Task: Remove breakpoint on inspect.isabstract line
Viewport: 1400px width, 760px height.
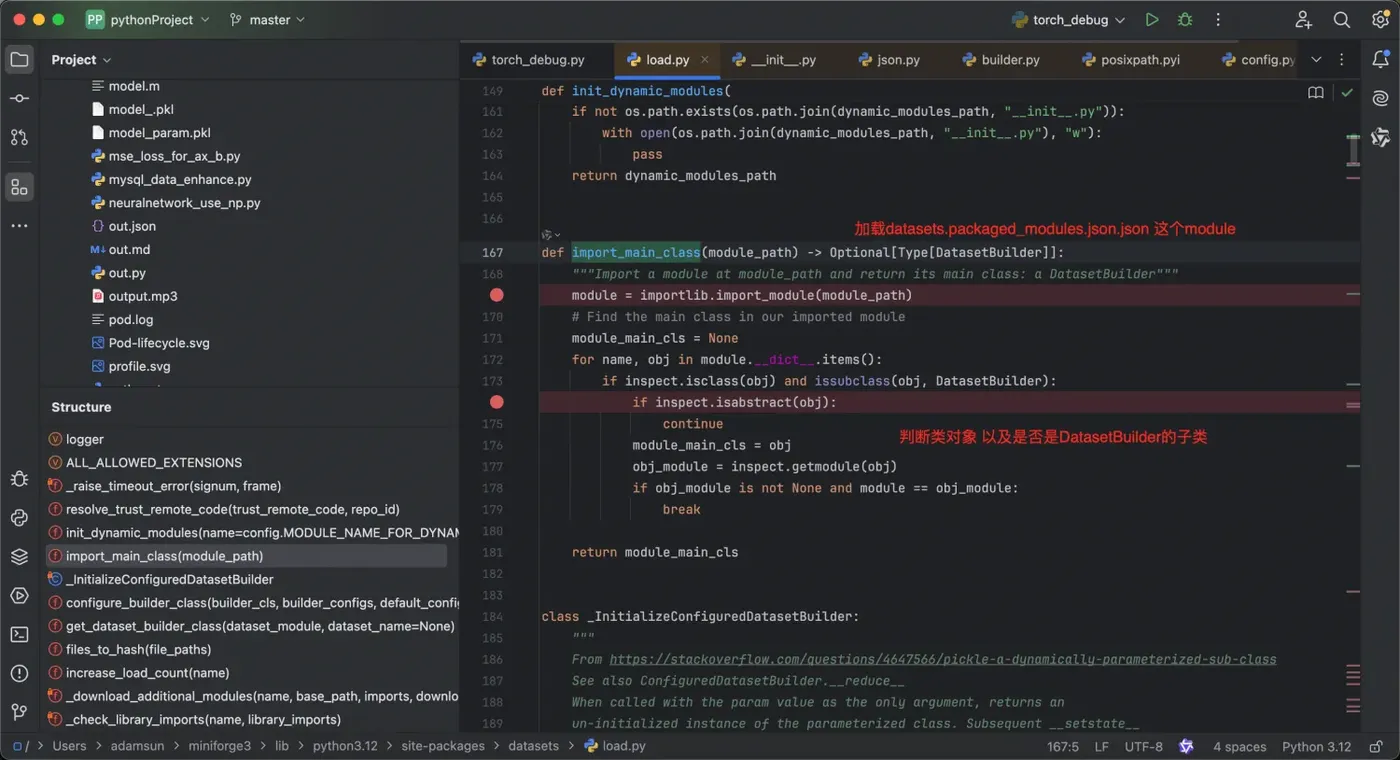Action: pos(497,402)
